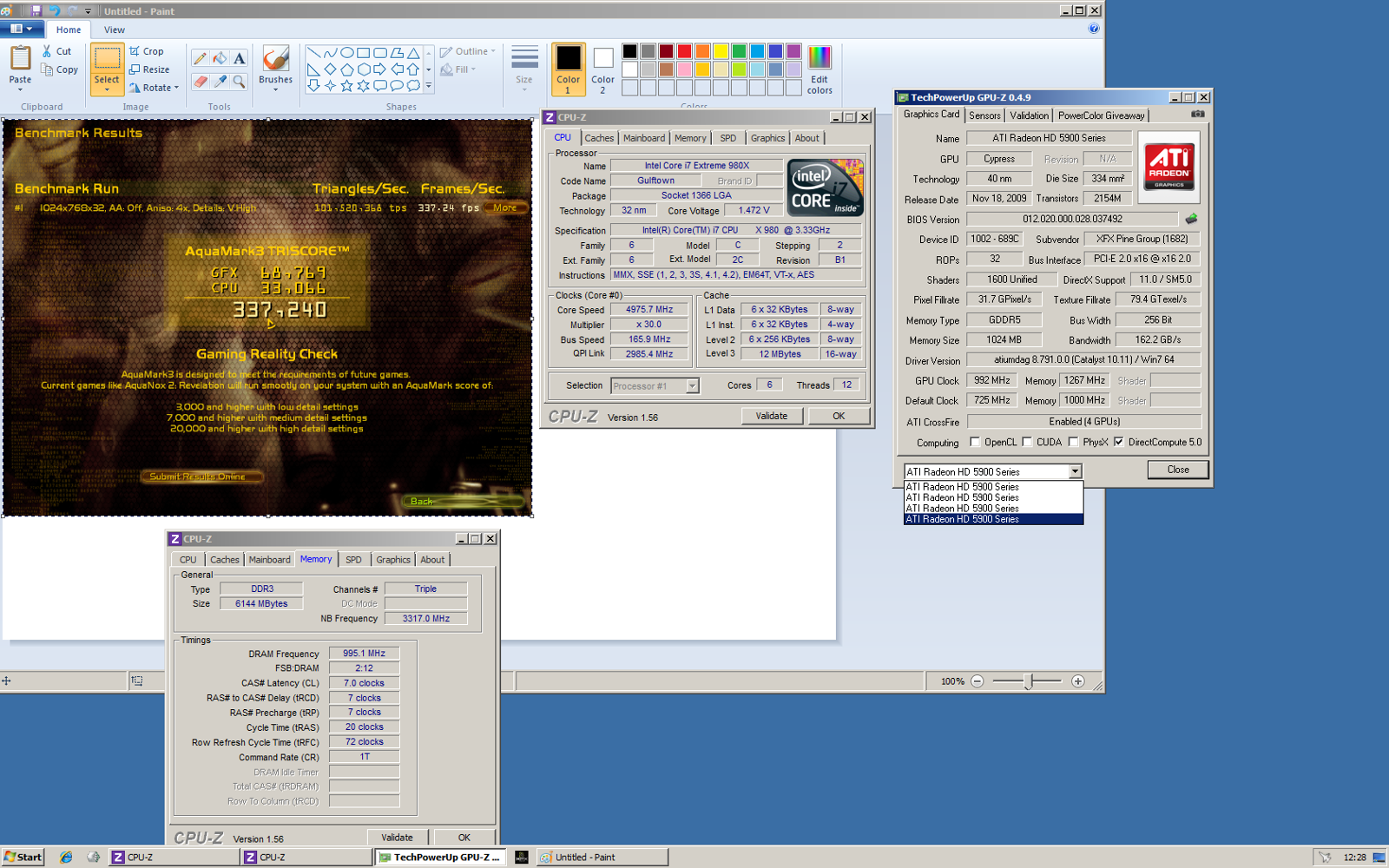Switch to Untitled - Paint taskbar button
Viewport: 1389px width, 868px height.
click(x=602, y=857)
